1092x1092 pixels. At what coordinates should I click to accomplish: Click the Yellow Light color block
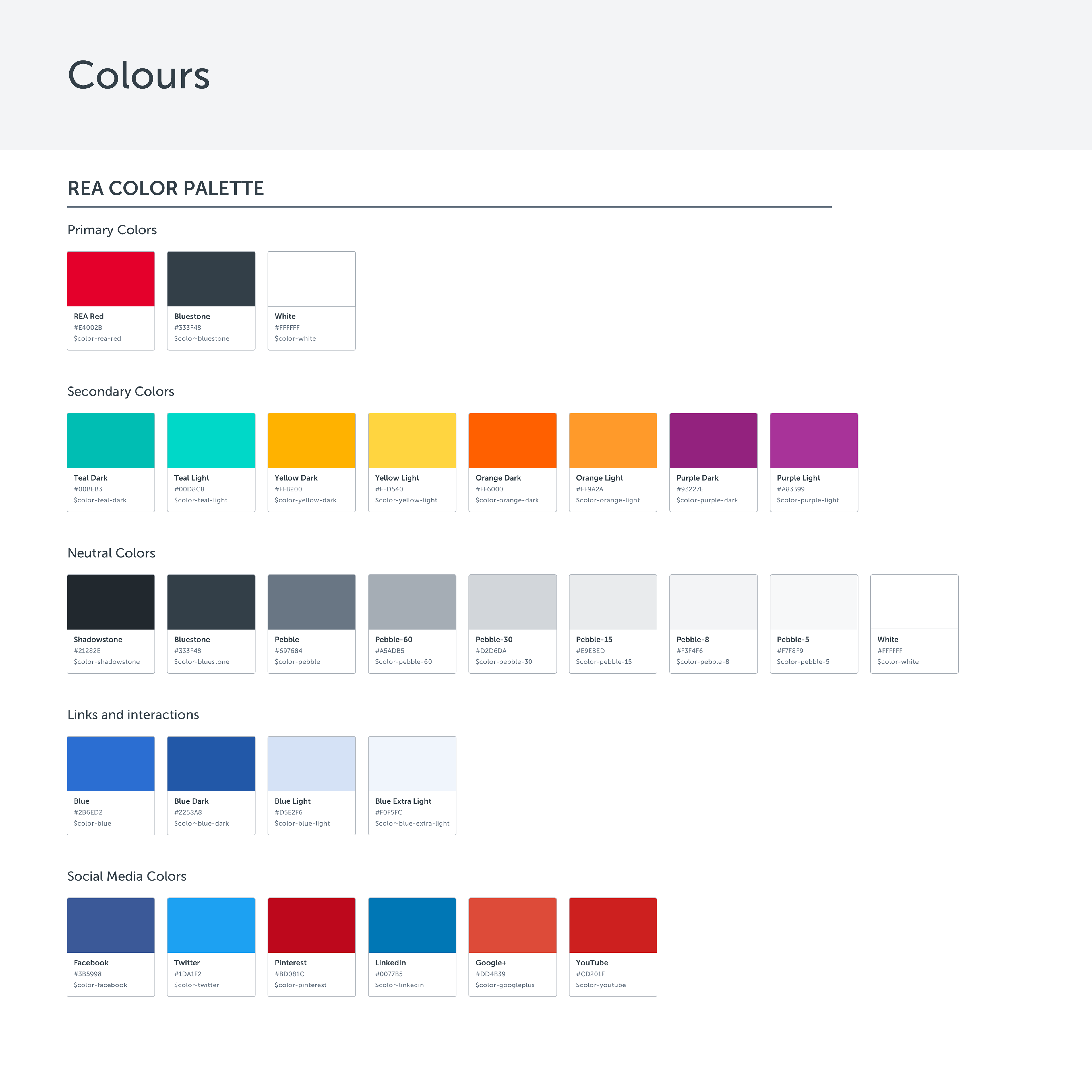coord(412,440)
